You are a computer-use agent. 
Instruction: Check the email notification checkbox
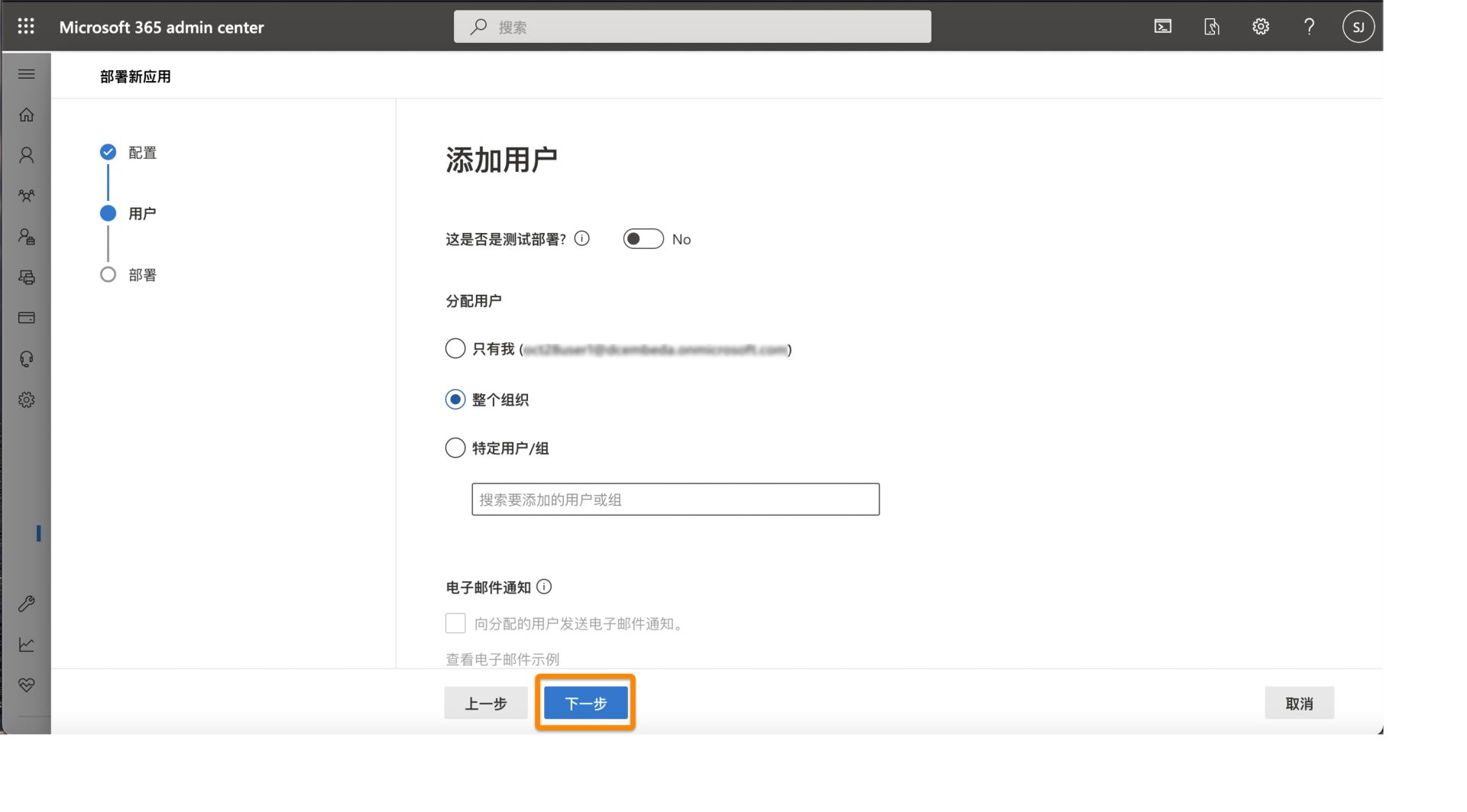point(455,623)
